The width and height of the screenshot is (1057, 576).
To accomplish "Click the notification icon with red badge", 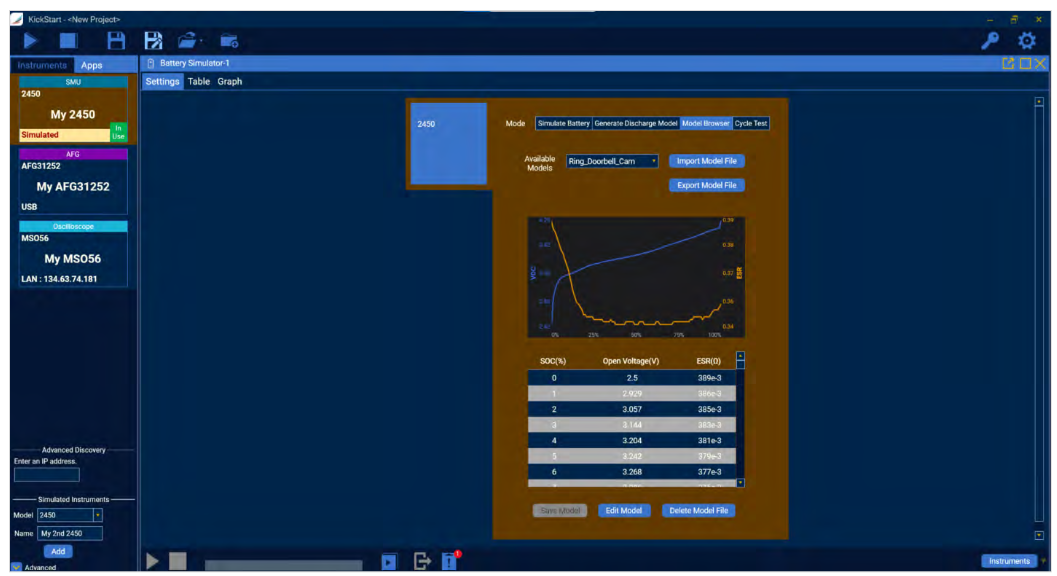I will [449, 561].
